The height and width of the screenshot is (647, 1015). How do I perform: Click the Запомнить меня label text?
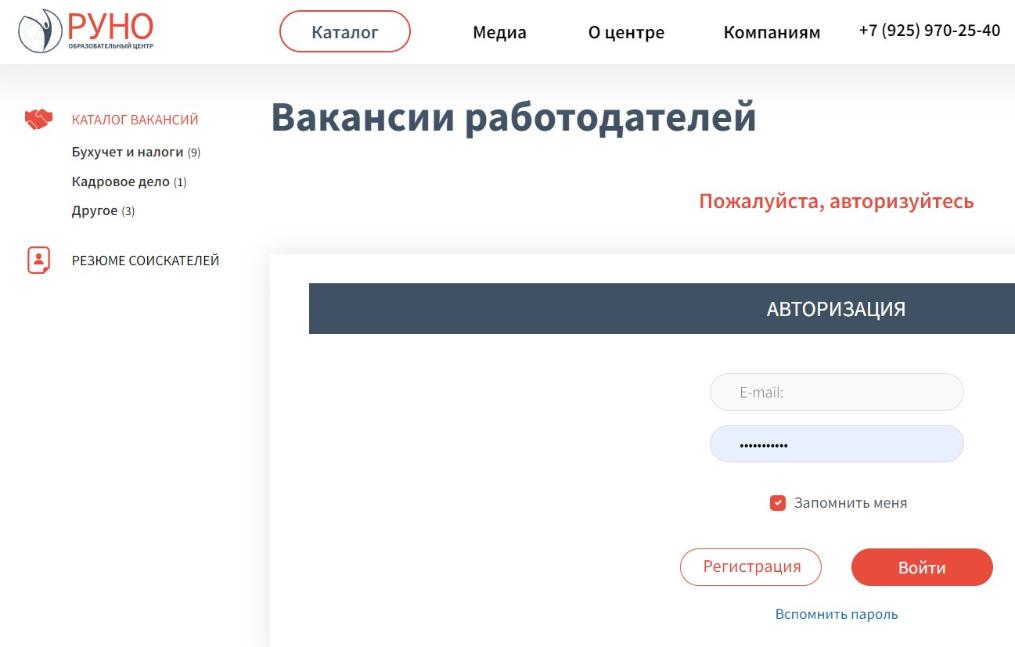click(x=850, y=503)
